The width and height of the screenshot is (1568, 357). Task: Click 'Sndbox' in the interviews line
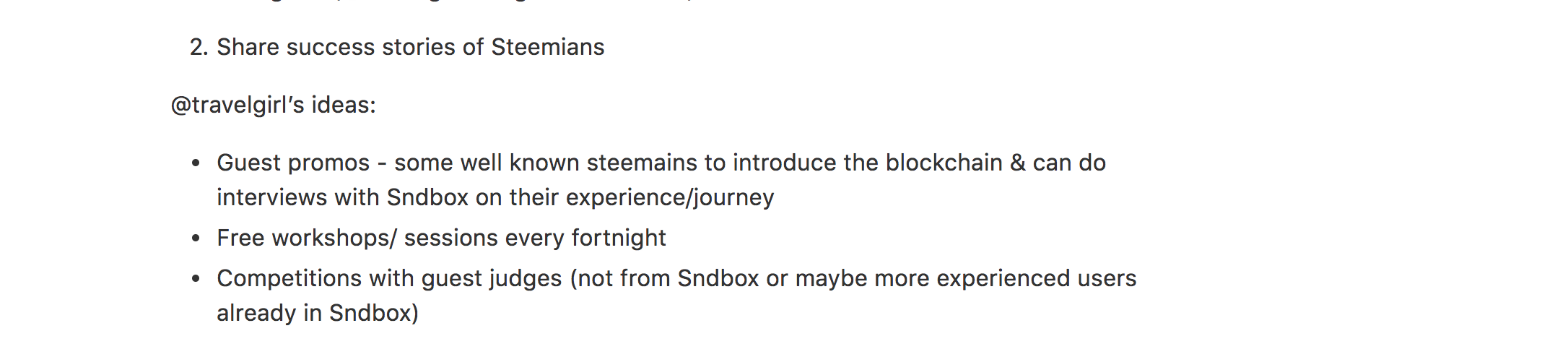tap(427, 197)
